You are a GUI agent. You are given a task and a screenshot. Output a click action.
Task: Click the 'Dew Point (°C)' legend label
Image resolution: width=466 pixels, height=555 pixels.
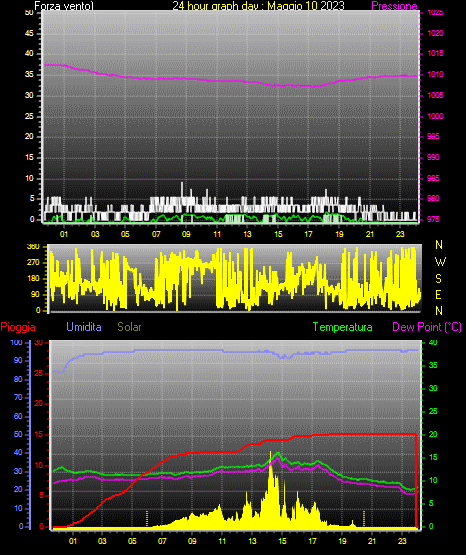[427, 327]
